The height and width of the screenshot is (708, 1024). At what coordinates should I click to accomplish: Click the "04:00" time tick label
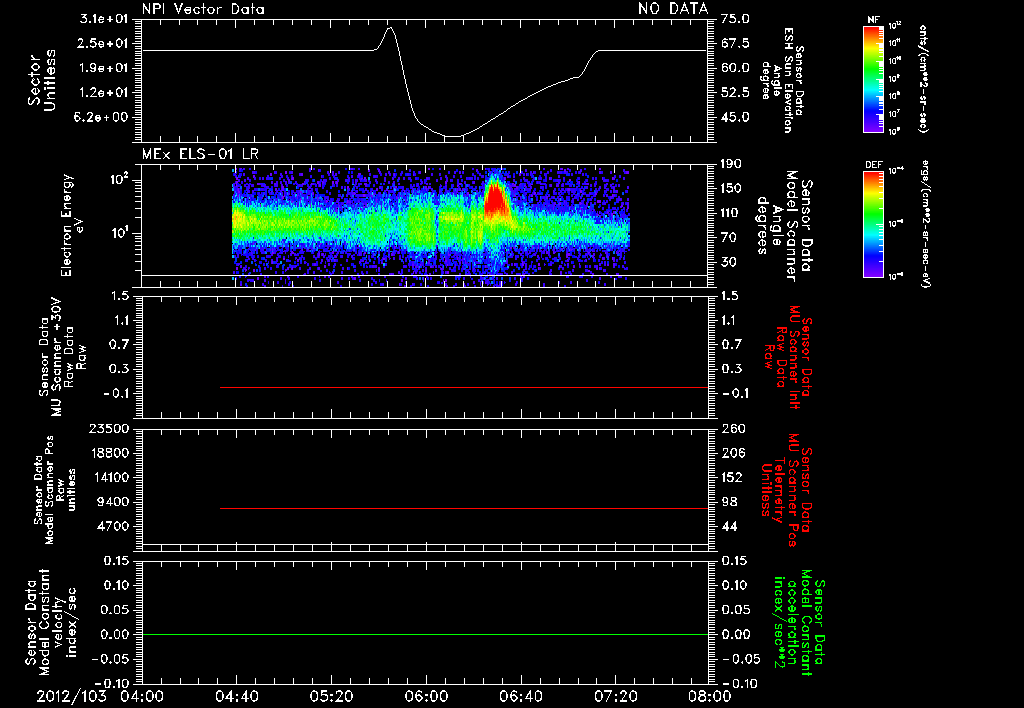[142, 696]
